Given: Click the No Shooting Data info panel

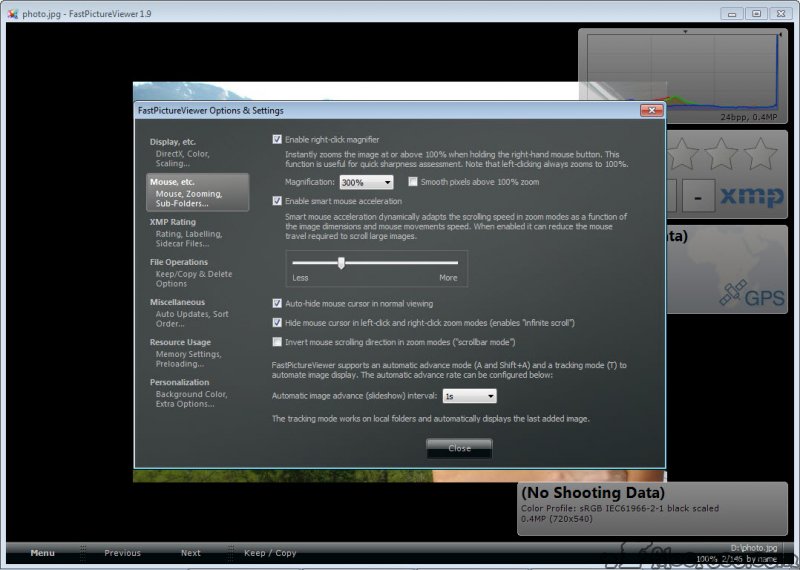Looking at the screenshot, I should click(x=652, y=508).
